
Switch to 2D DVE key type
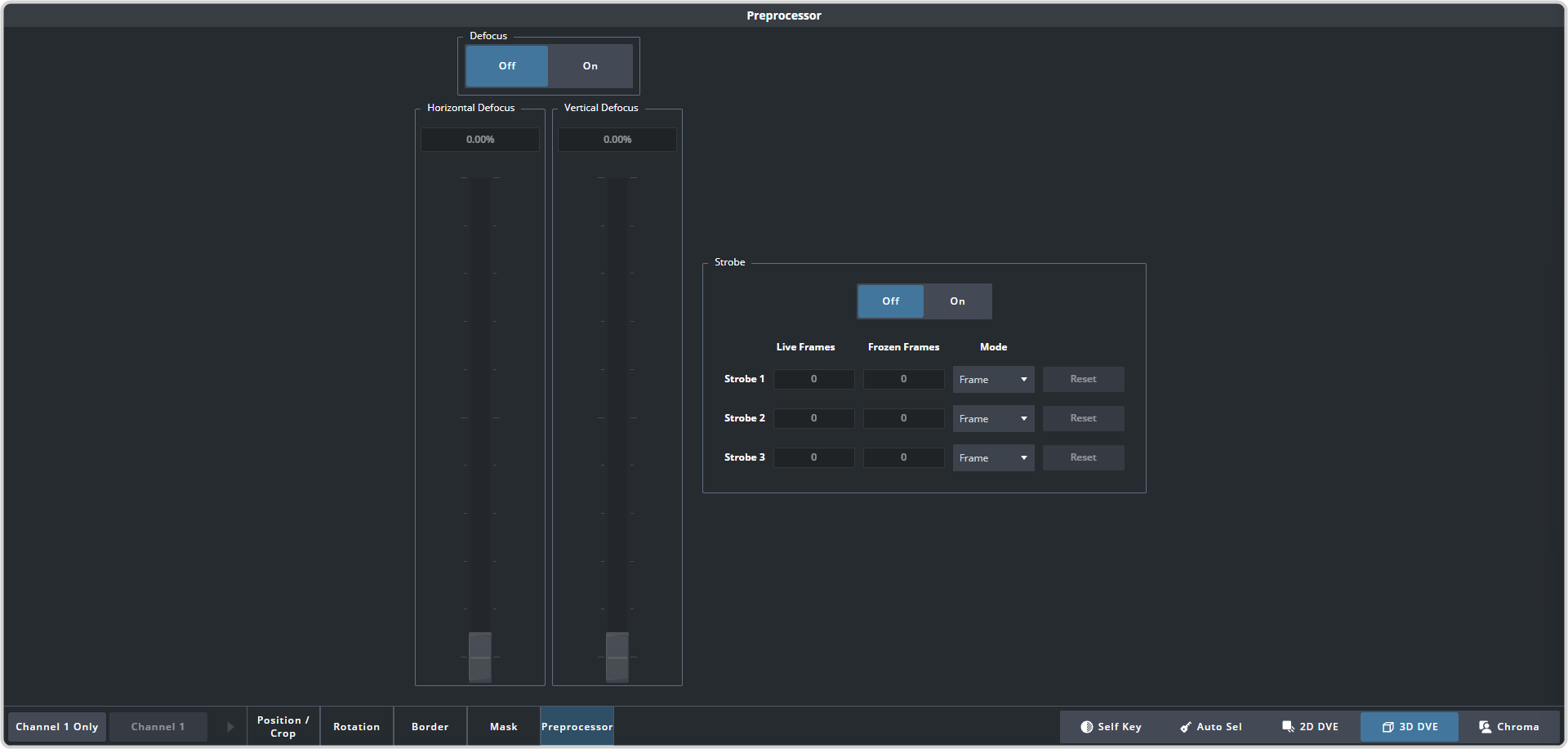tap(1310, 727)
